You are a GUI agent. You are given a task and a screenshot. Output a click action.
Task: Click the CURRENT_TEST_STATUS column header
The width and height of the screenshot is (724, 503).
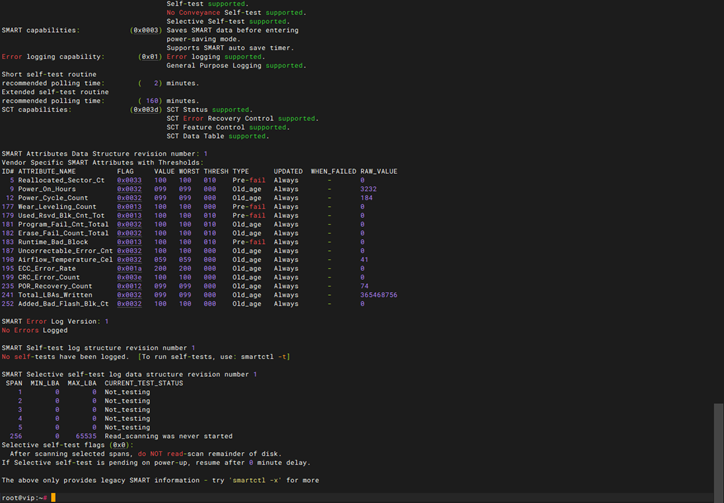[x=144, y=383]
